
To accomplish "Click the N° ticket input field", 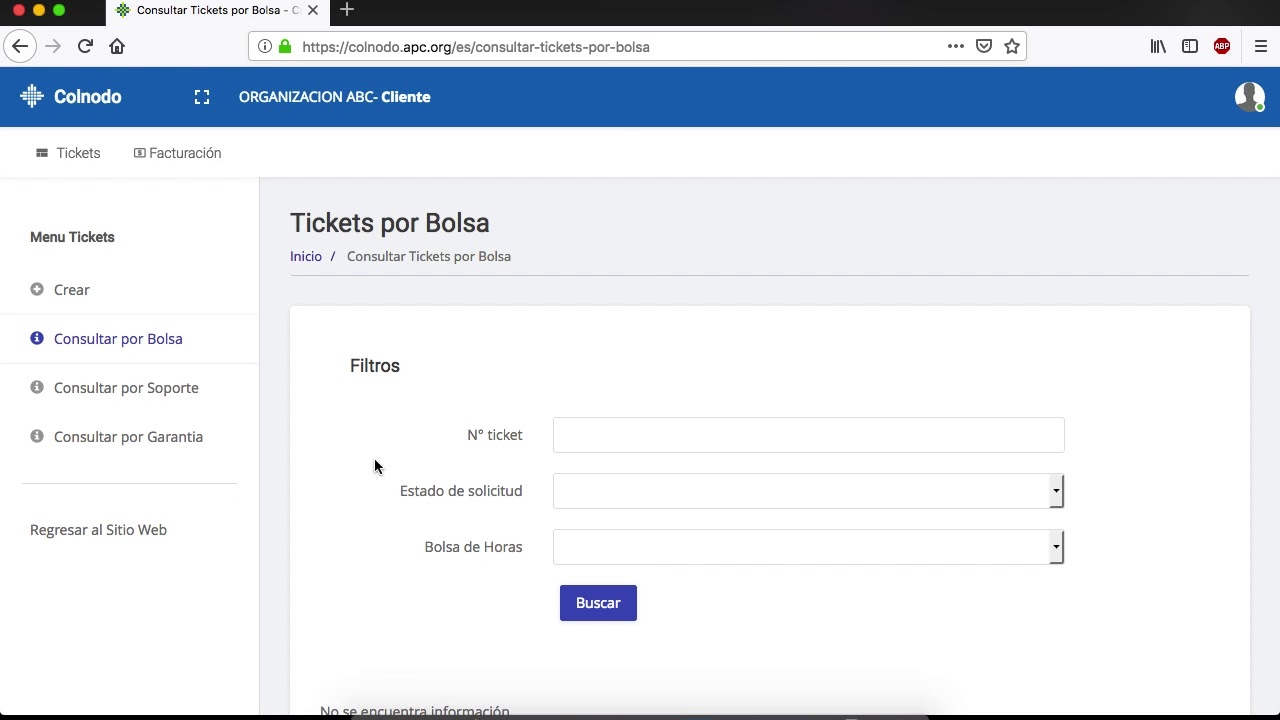I will pos(808,435).
